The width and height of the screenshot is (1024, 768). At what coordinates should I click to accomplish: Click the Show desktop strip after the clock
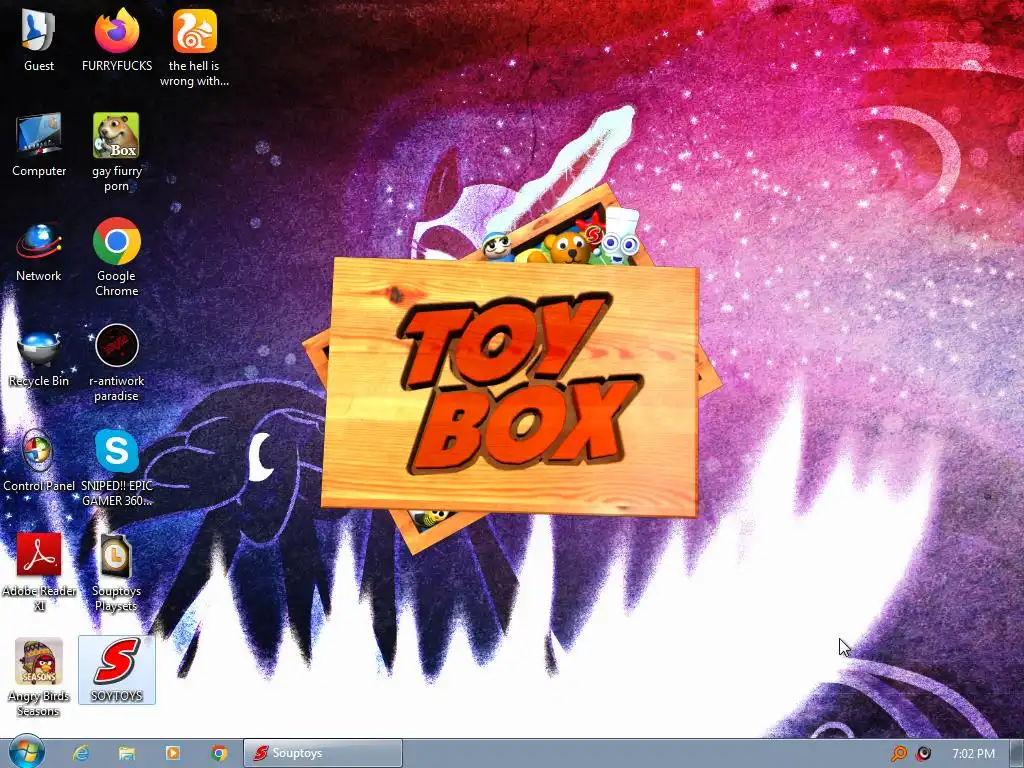tap(1017, 753)
